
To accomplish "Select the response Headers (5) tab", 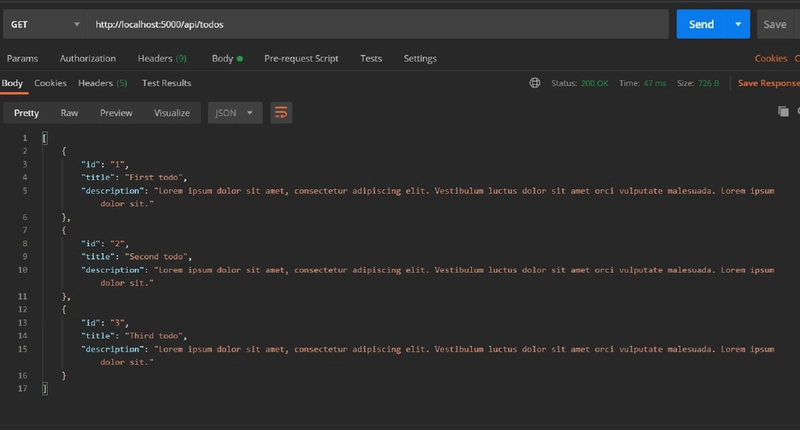I will [x=103, y=83].
